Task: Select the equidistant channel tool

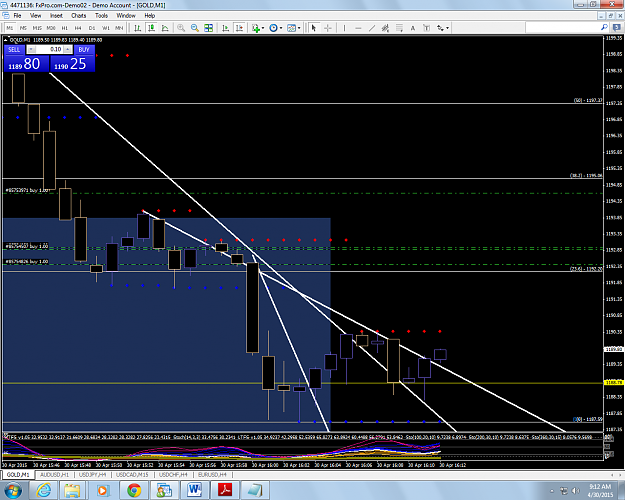Action: point(385,28)
